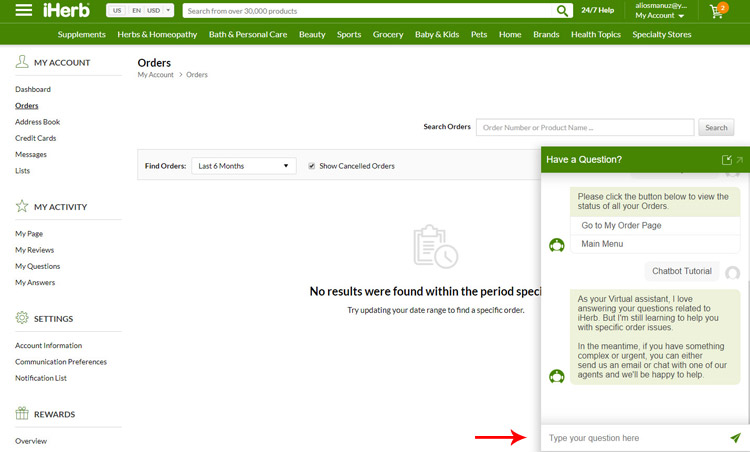The image size is (750, 452).
Task: Open Messages link
Action: (31, 154)
